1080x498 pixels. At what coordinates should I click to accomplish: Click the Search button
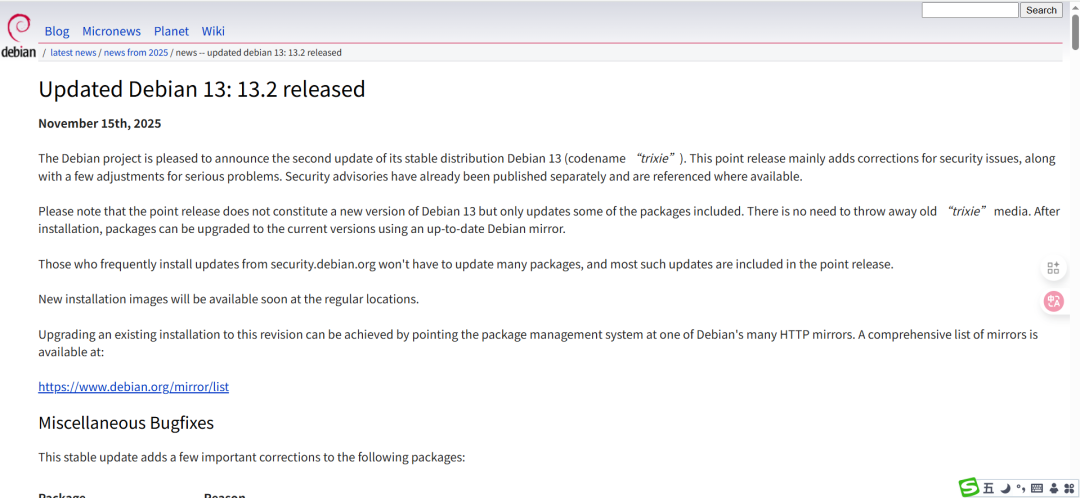[1041, 10]
